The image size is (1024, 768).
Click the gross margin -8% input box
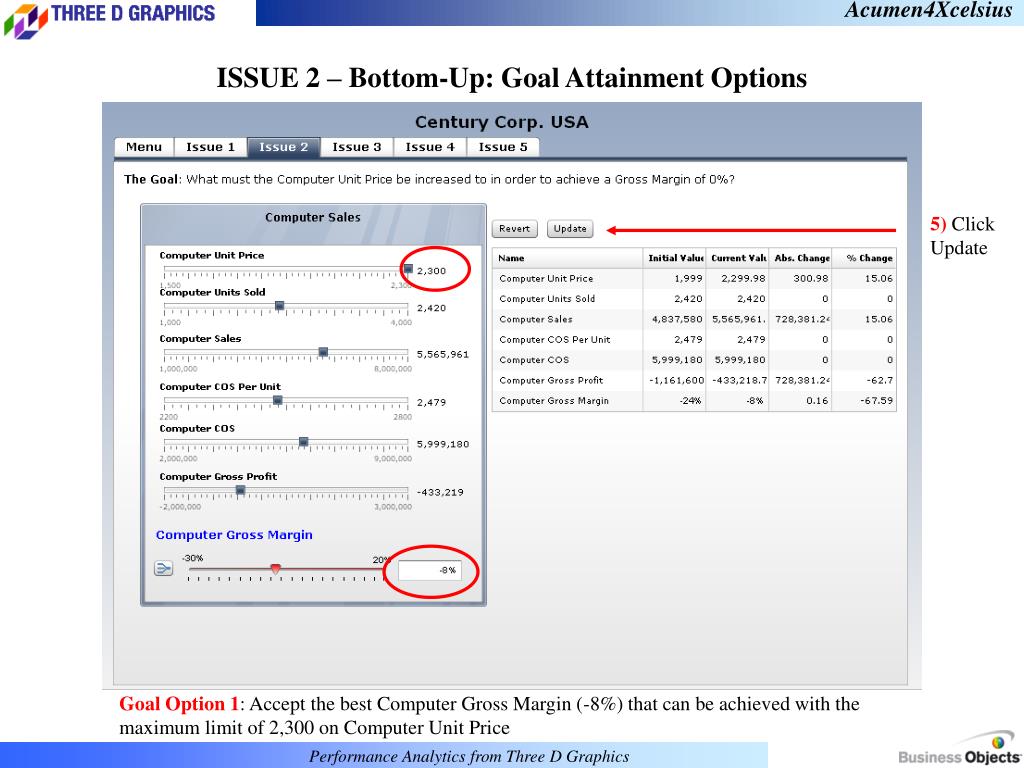tap(430, 570)
